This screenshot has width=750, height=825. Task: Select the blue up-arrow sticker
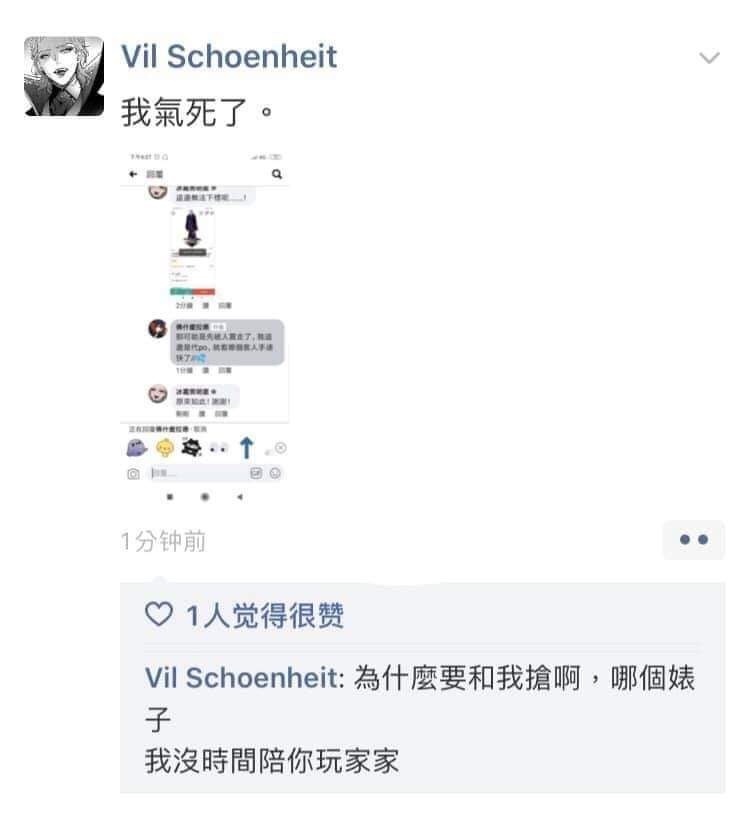pos(246,448)
